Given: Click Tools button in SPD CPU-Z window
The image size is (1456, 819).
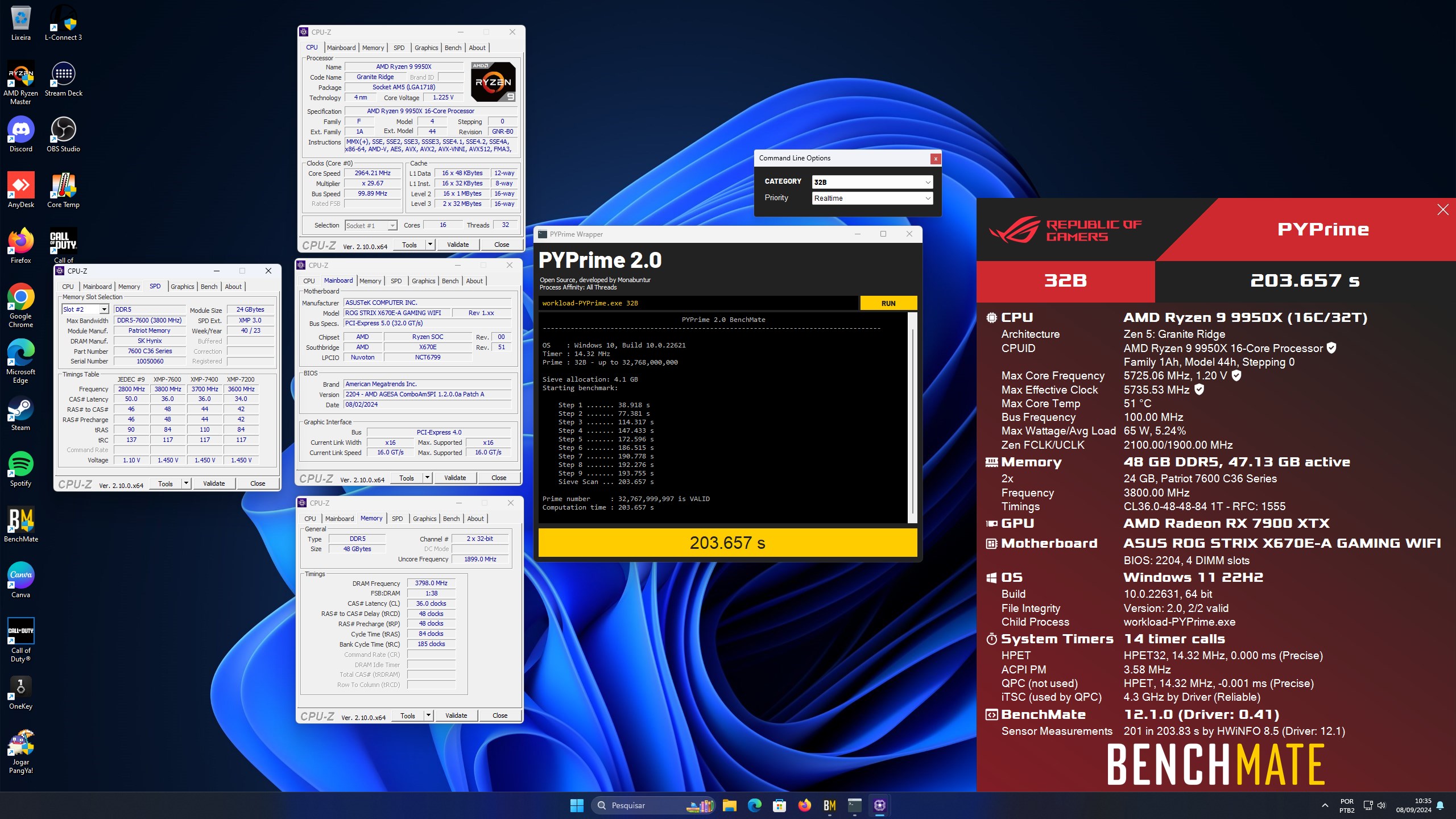Looking at the screenshot, I should tap(166, 483).
